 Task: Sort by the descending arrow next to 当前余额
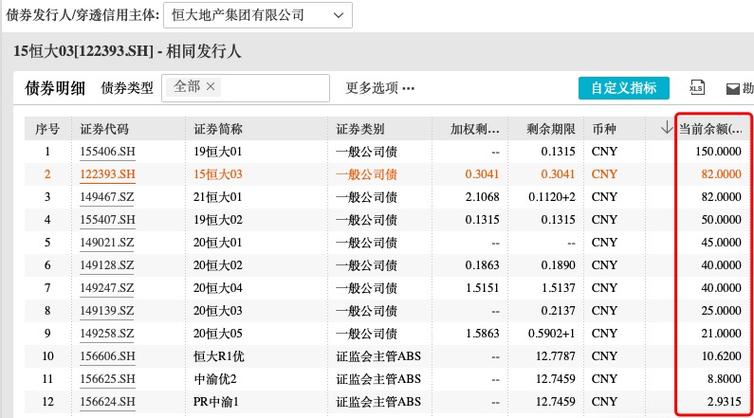666,128
